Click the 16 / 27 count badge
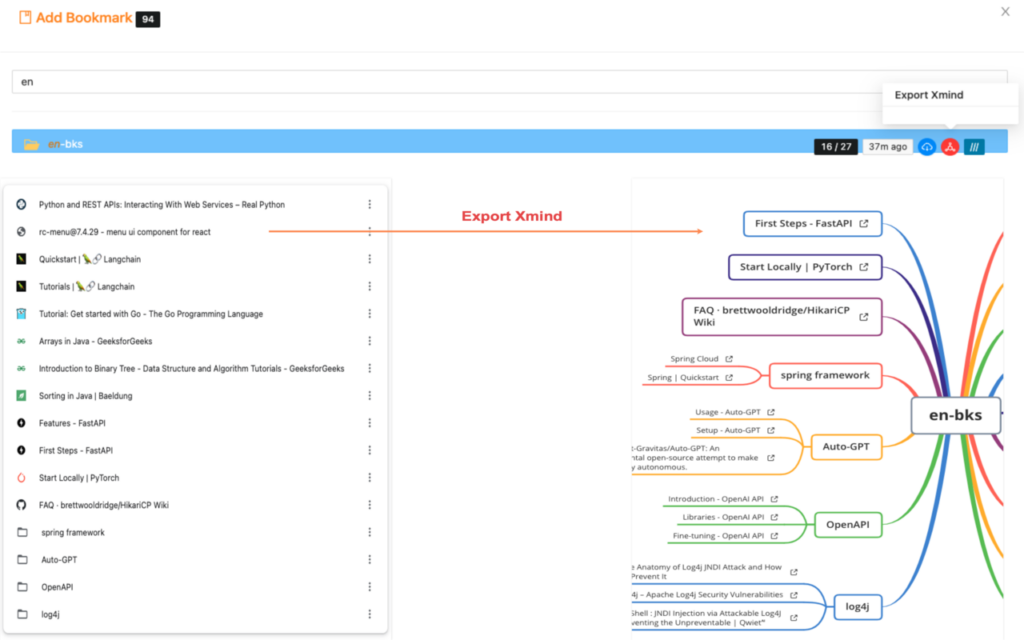Viewport: 1024px width, 640px height. click(836, 147)
